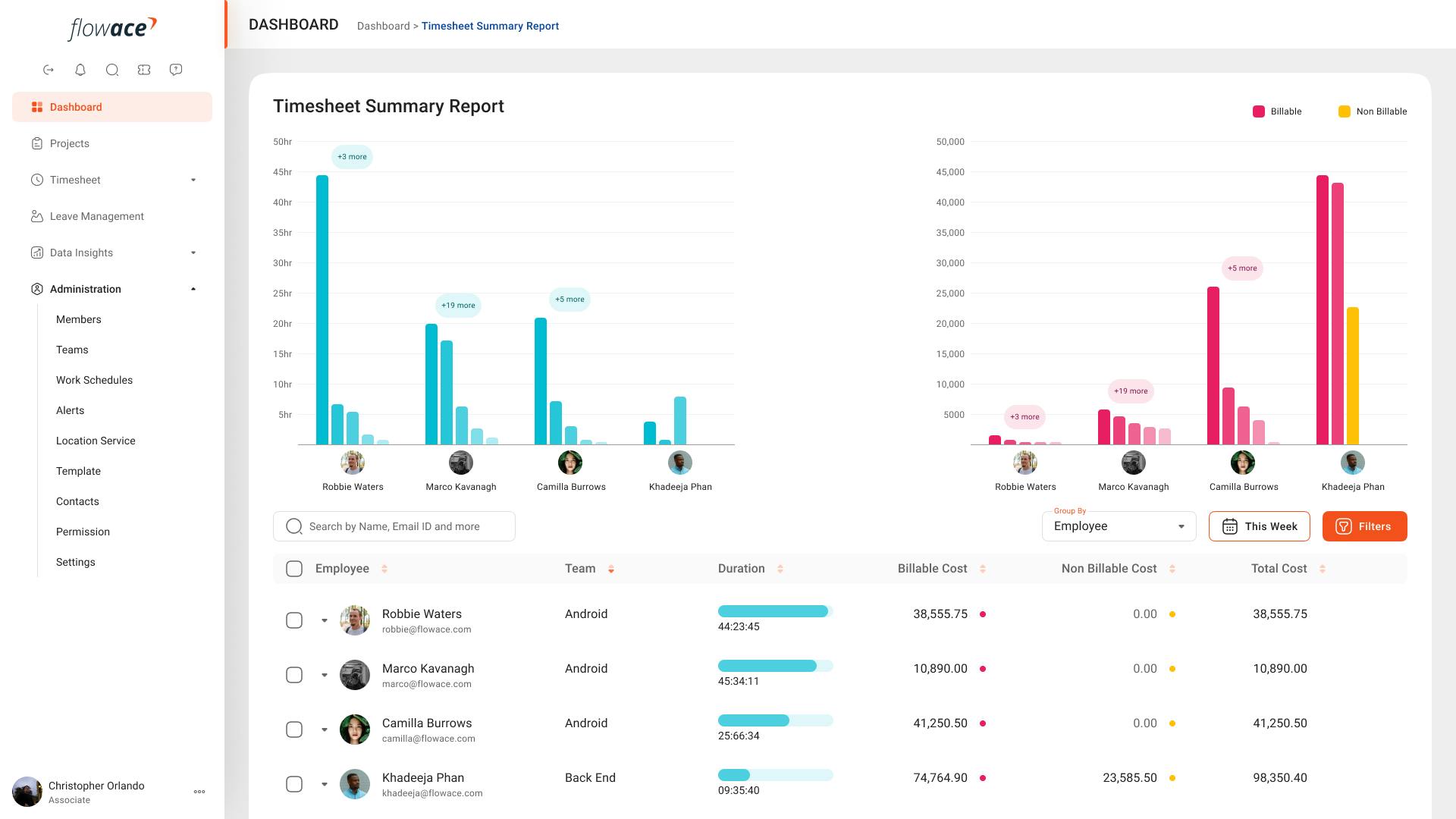Expand the Timesheet sidebar menu
The image size is (1456, 819).
click(x=112, y=180)
